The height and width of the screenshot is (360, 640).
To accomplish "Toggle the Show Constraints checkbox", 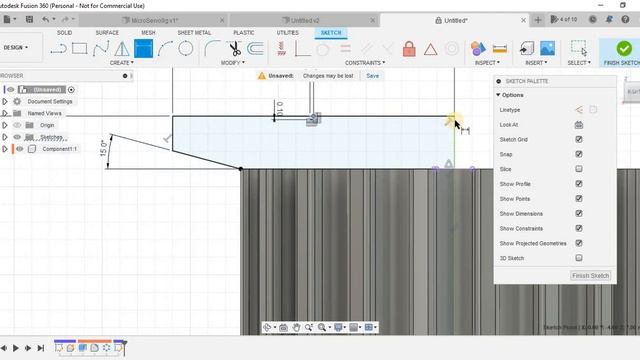I will click(579, 229).
